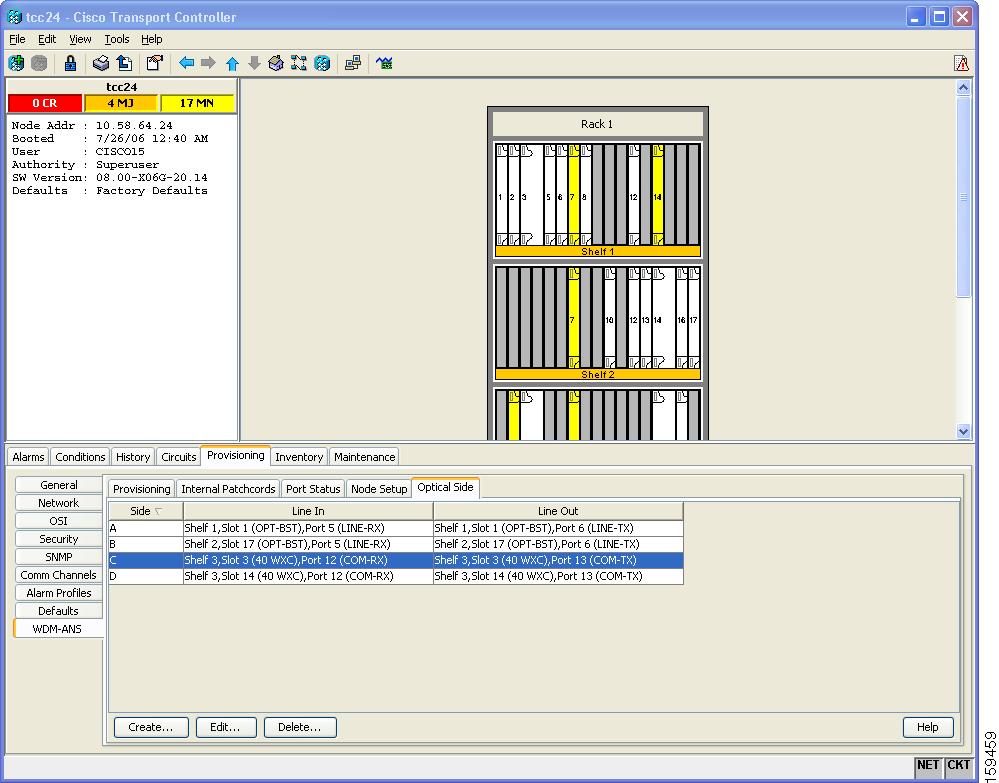Switch to the Inventory tab
This screenshot has width=999, height=783.
(299, 457)
